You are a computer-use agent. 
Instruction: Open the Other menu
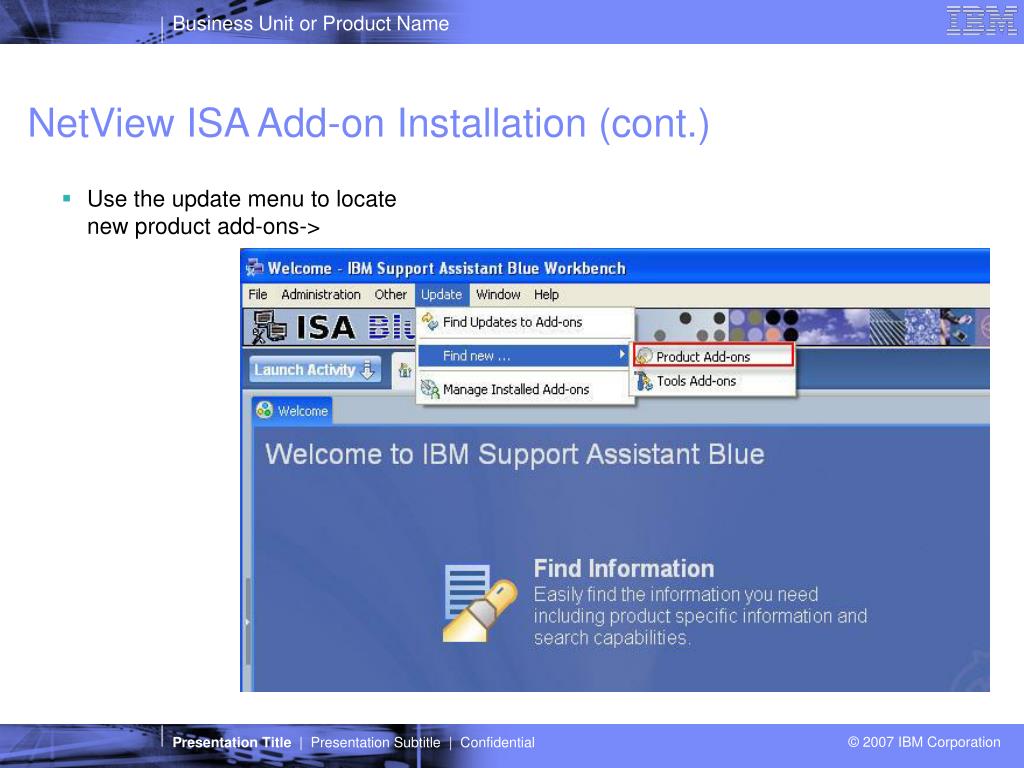pyautogui.click(x=391, y=295)
